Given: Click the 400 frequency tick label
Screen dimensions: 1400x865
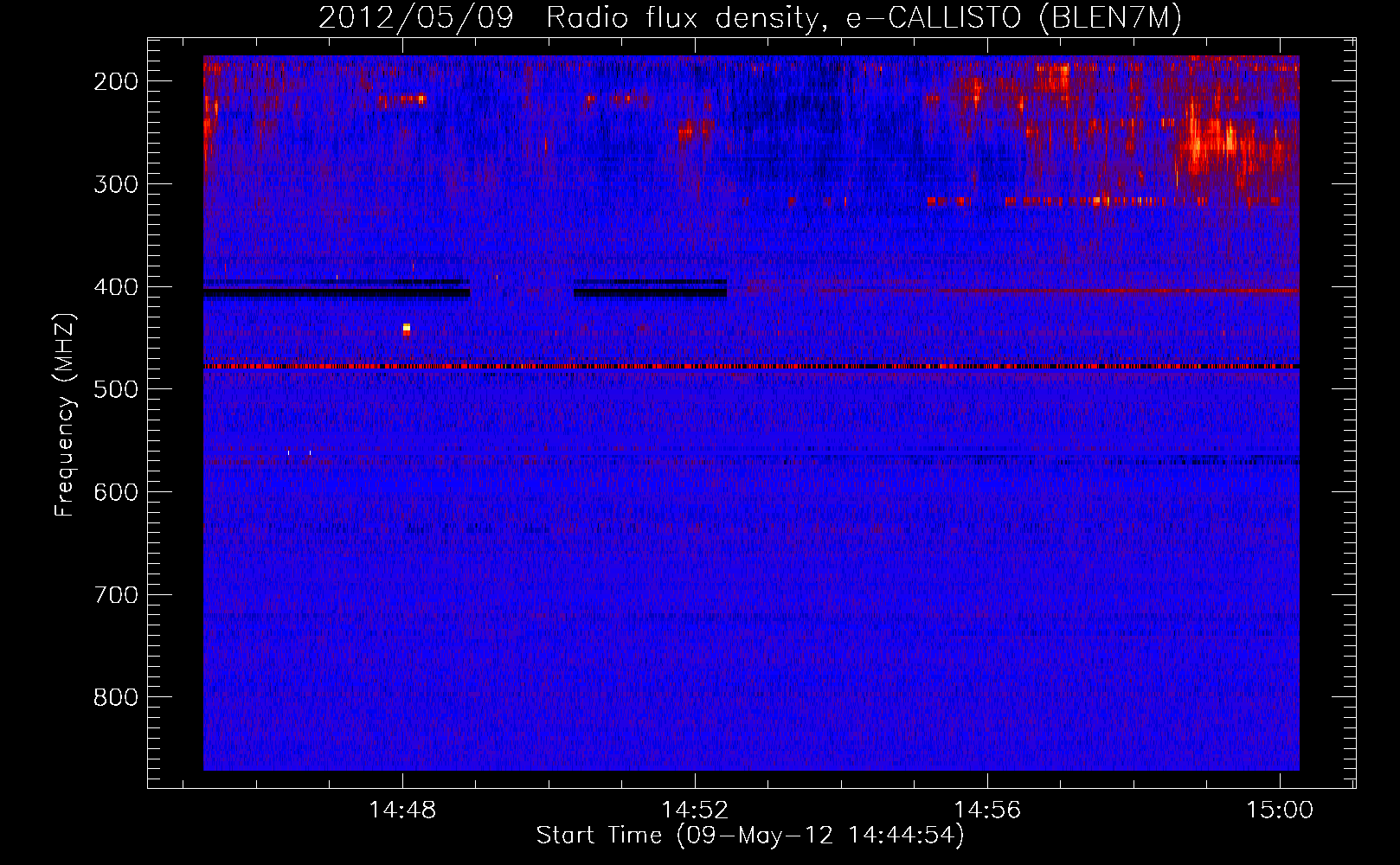Looking at the screenshot, I should (x=115, y=287).
